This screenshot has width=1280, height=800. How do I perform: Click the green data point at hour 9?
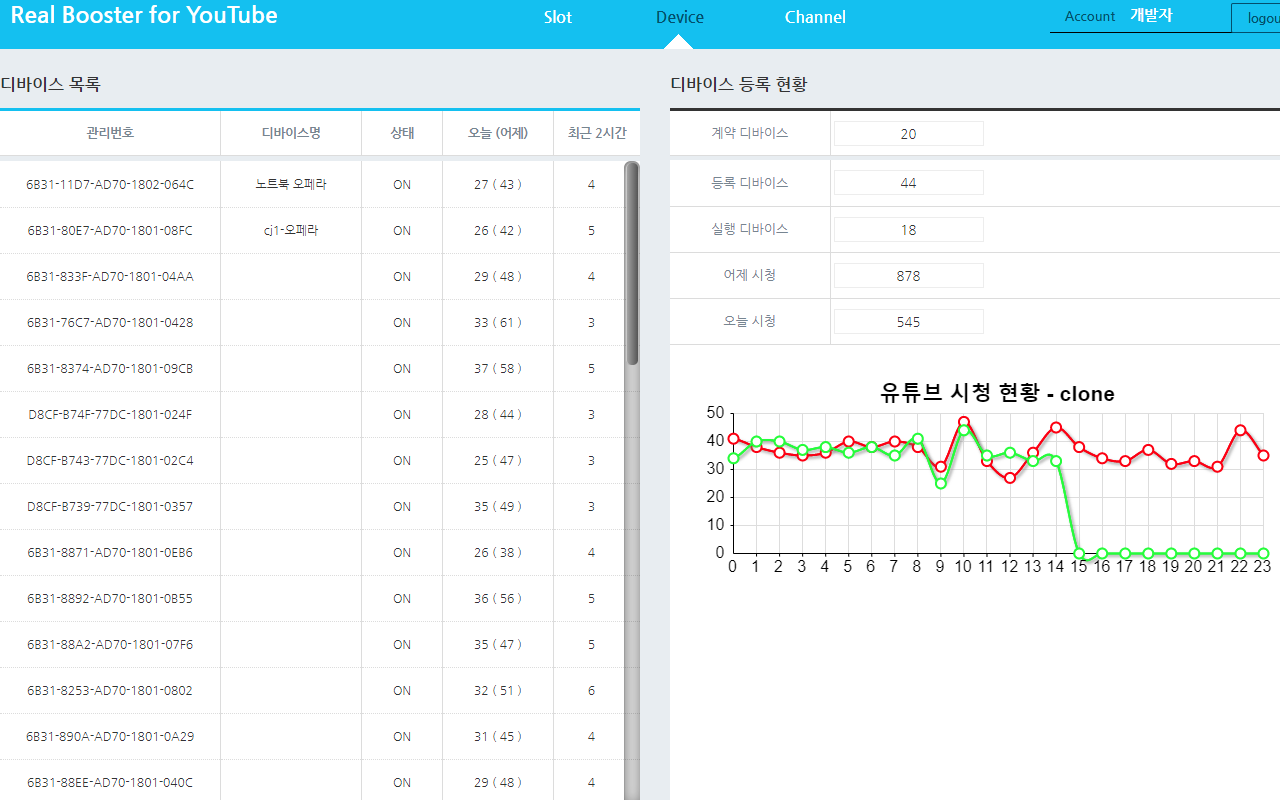[x=941, y=483]
